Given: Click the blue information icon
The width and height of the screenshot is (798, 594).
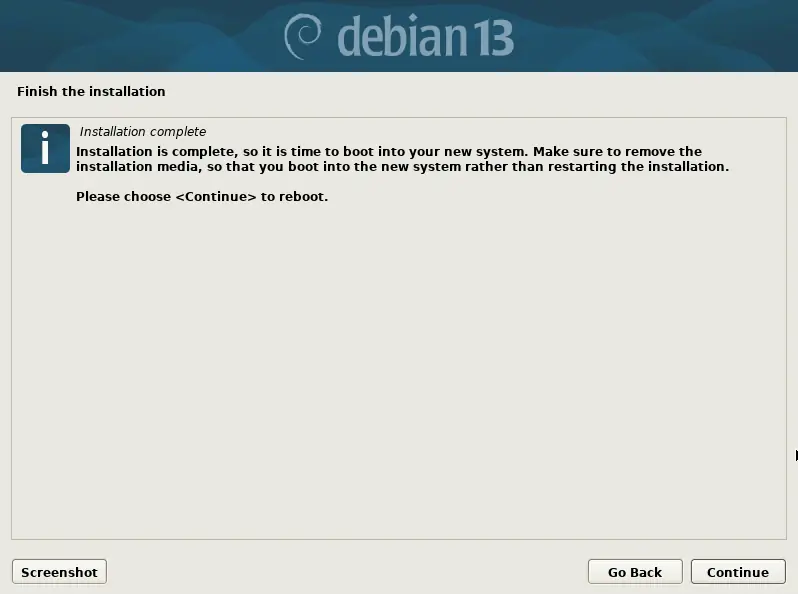Looking at the screenshot, I should 45,149.
